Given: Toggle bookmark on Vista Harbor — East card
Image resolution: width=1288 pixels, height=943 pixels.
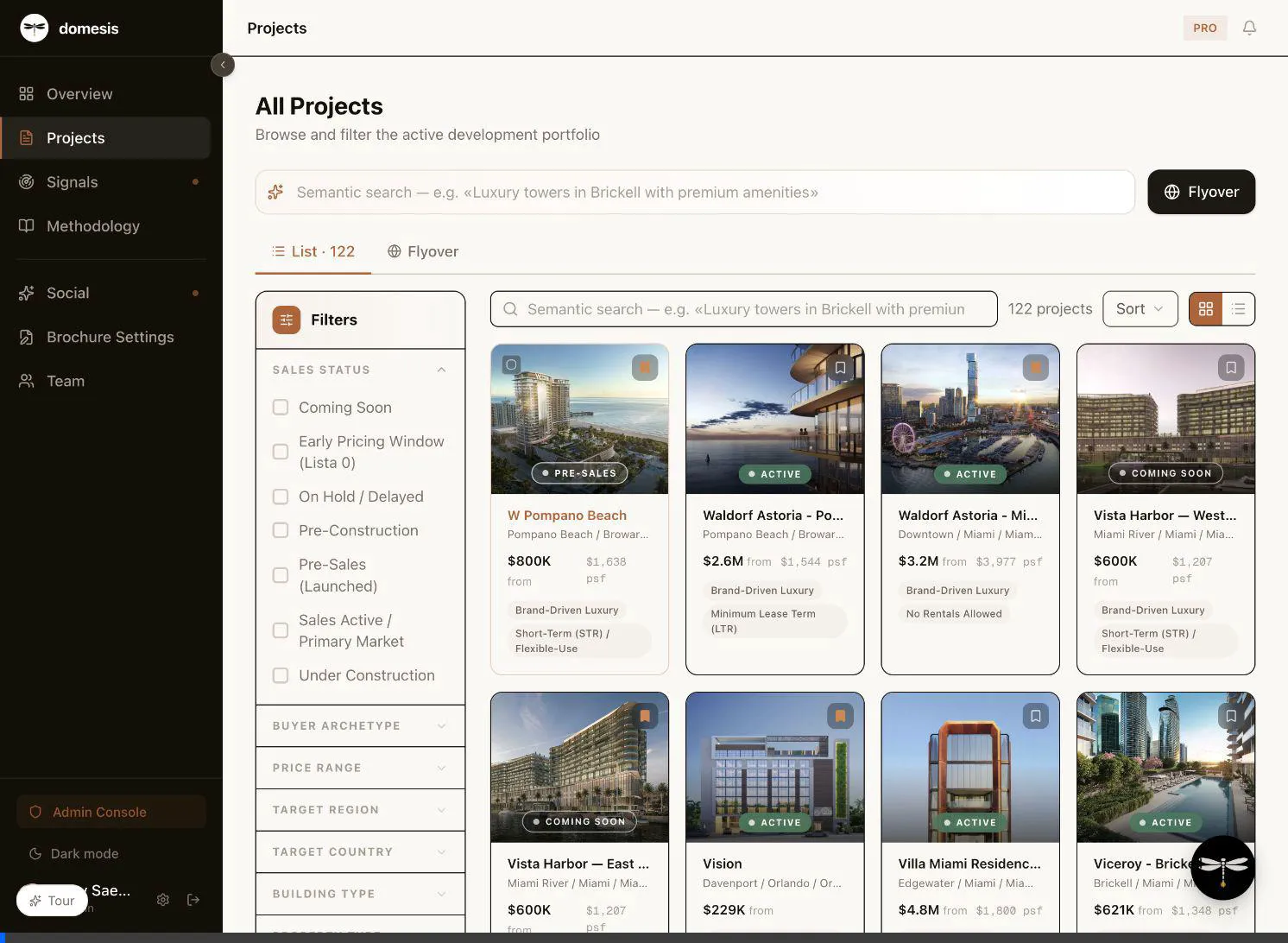Looking at the screenshot, I should [645, 716].
